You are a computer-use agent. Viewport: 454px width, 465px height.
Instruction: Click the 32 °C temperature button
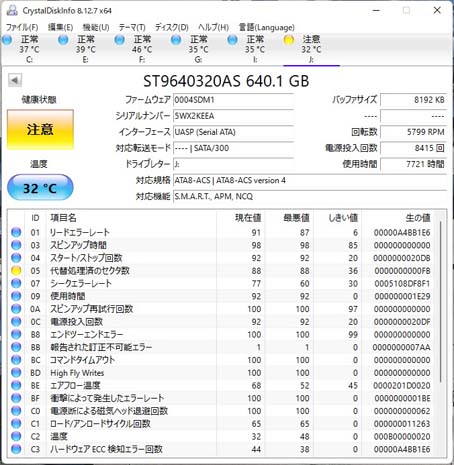(40, 188)
